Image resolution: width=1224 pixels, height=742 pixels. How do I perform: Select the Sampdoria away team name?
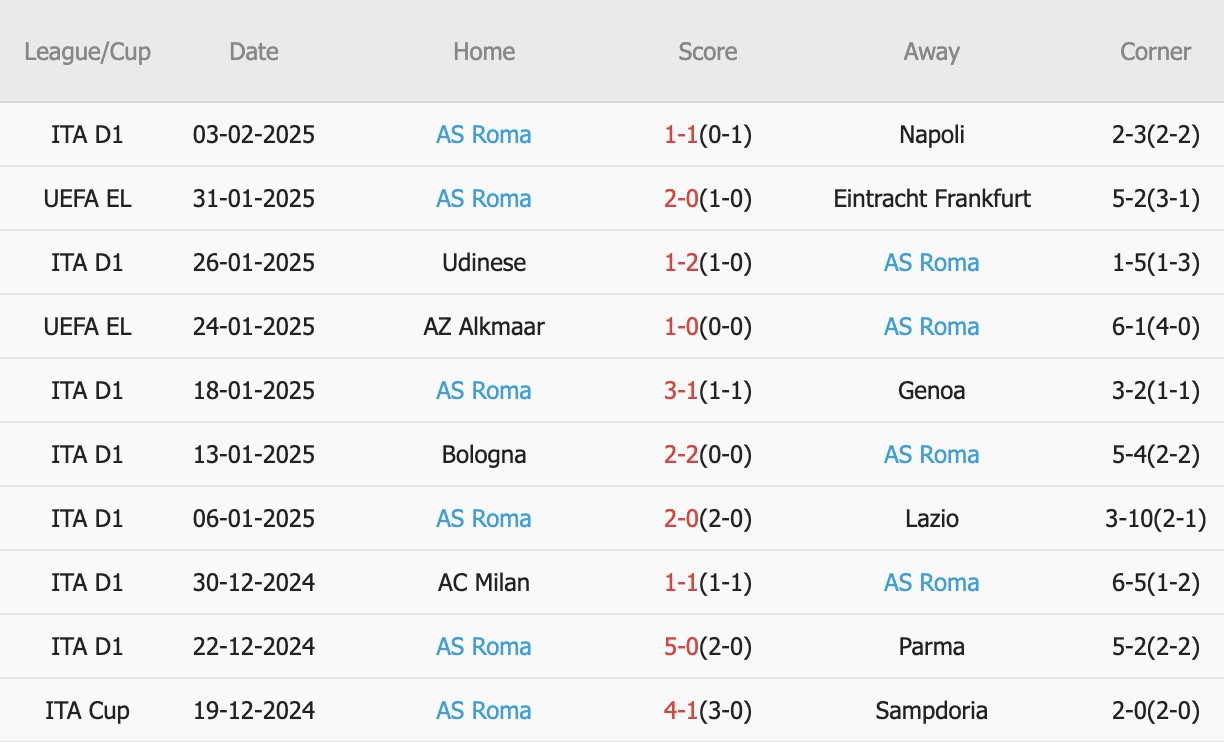click(932, 711)
